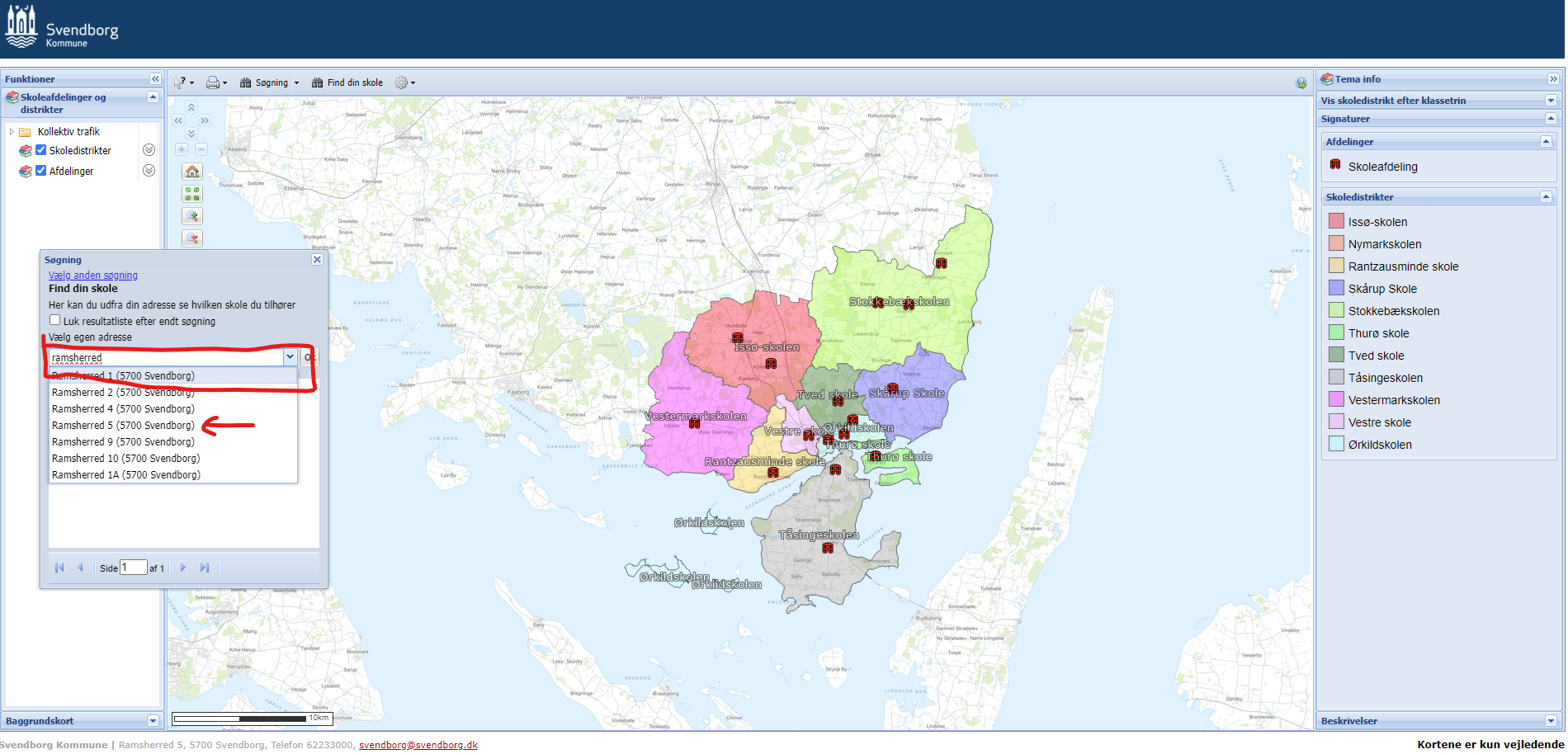The width and height of the screenshot is (1568, 754).
Task: Open the 'Vælg anden søgning' link
Action: (92, 275)
